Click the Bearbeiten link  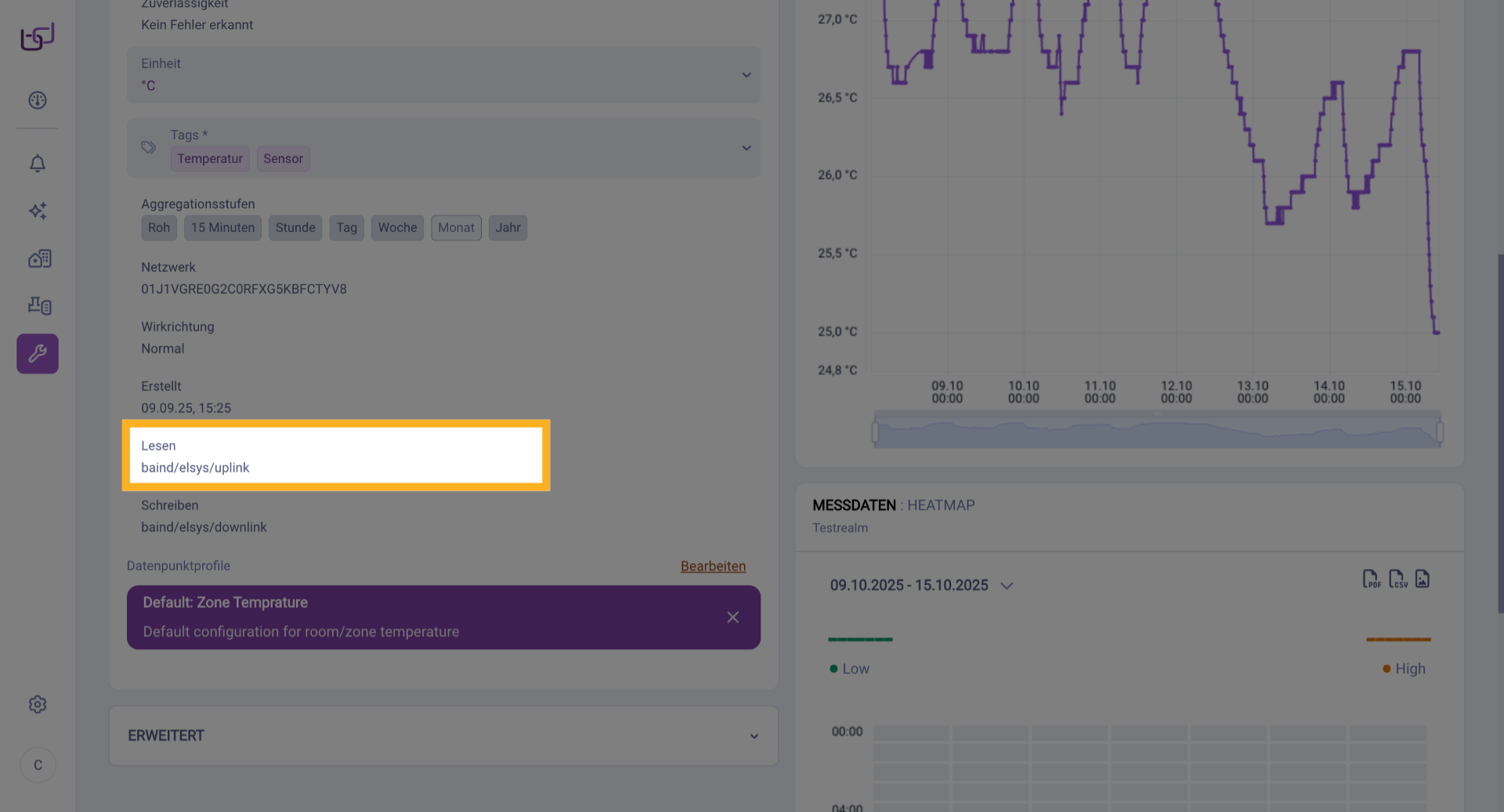tap(713, 566)
